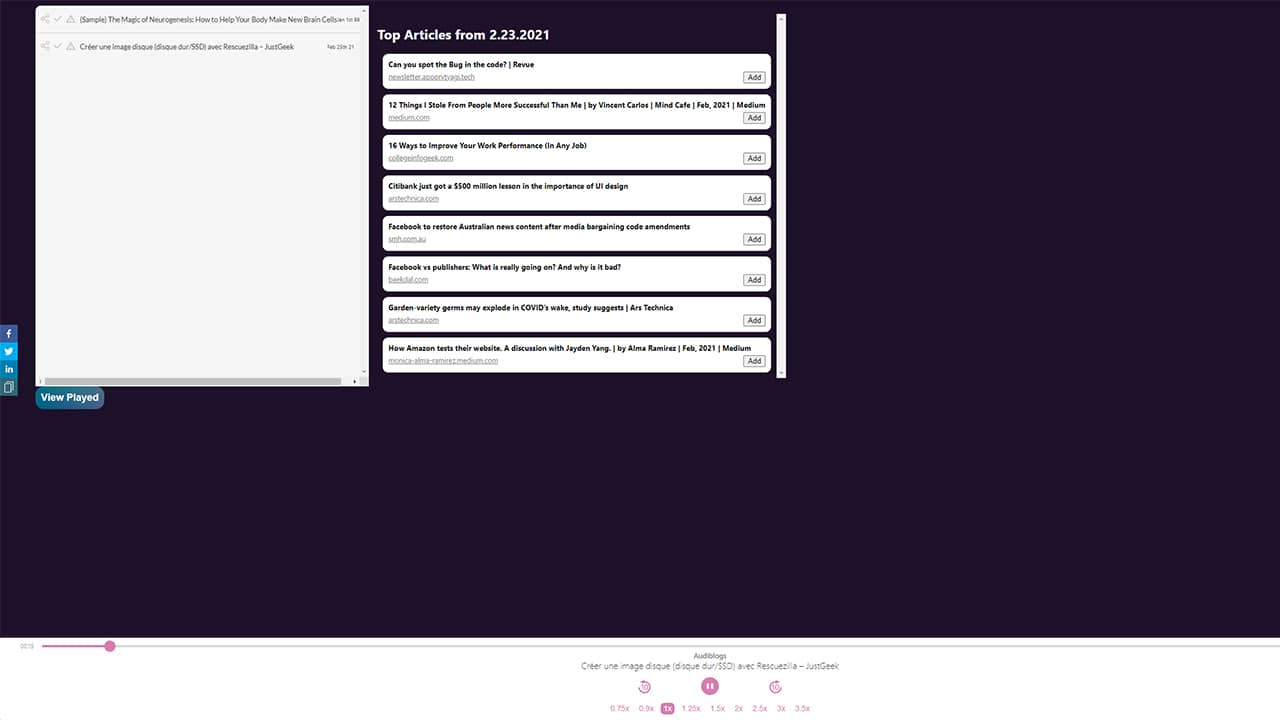Image resolution: width=1280 pixels, height=720 pixels.
Task: Click '16 Ways to Improve Your Work Performance' title
Action: pyautogui.click(x=487, y=146)
